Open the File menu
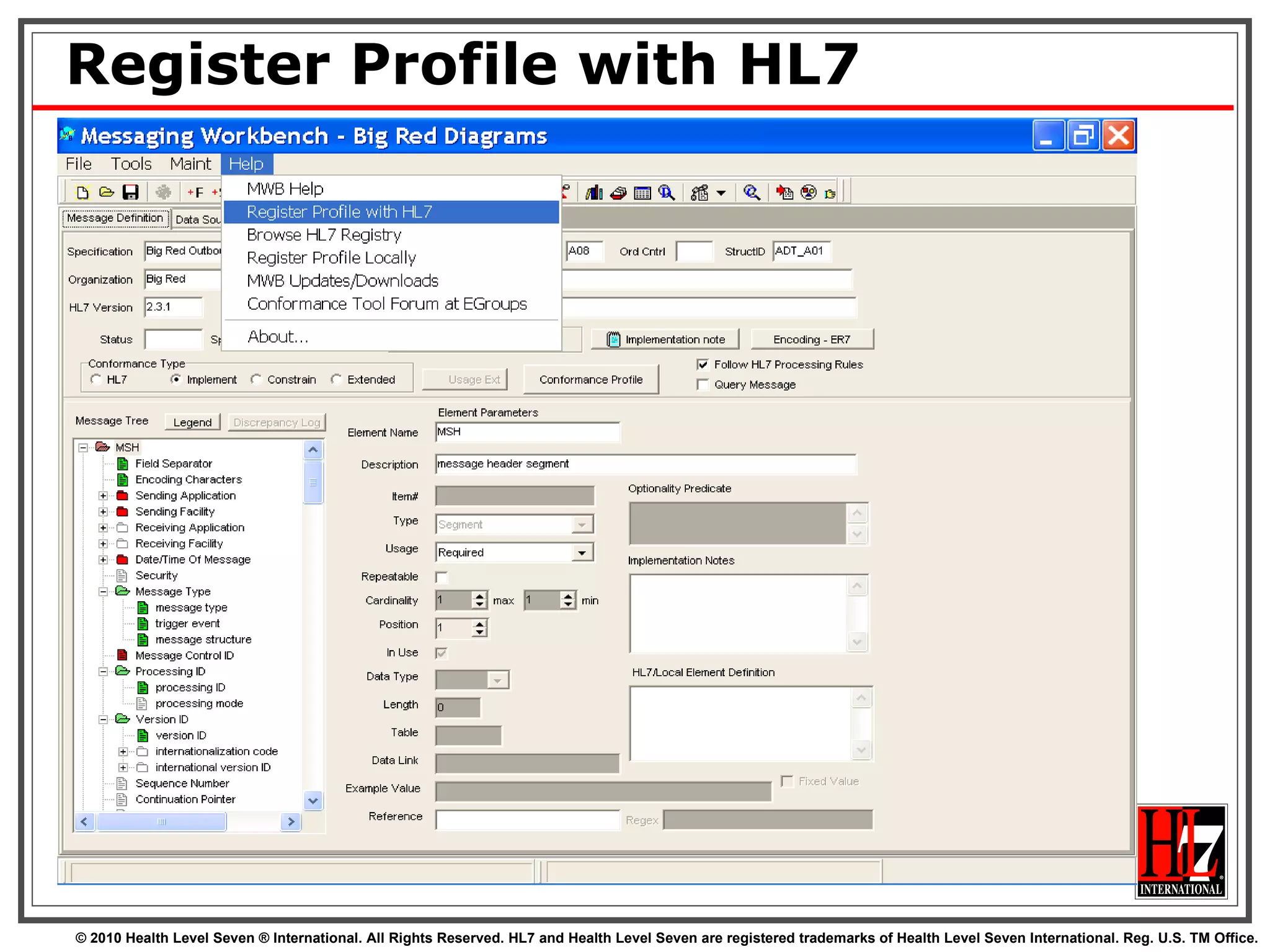This screenshot has height=952, width=1270. click(x=79, y=164)
